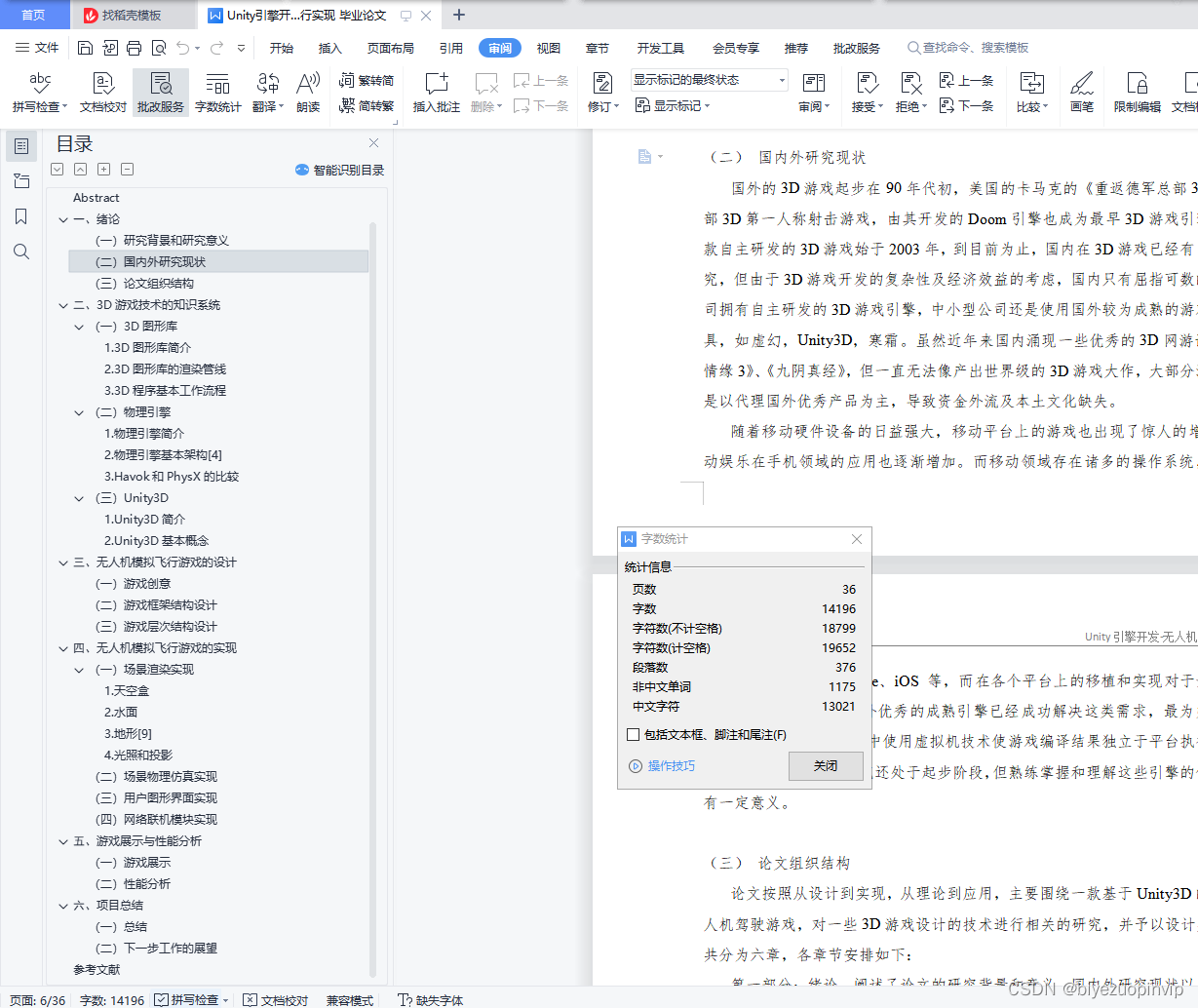Open 限制编辑 restrict editing
The height and width of the screenshot is (1008, 1198).
[1138, 93]
